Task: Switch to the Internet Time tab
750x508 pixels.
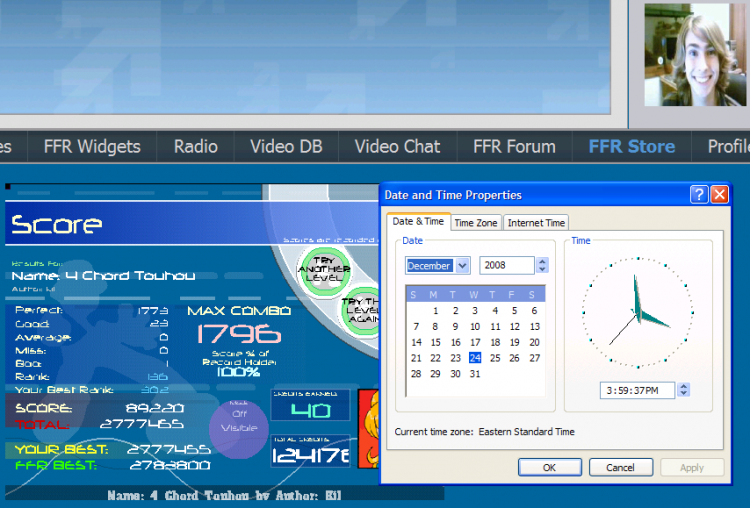Action: [536, 223]
